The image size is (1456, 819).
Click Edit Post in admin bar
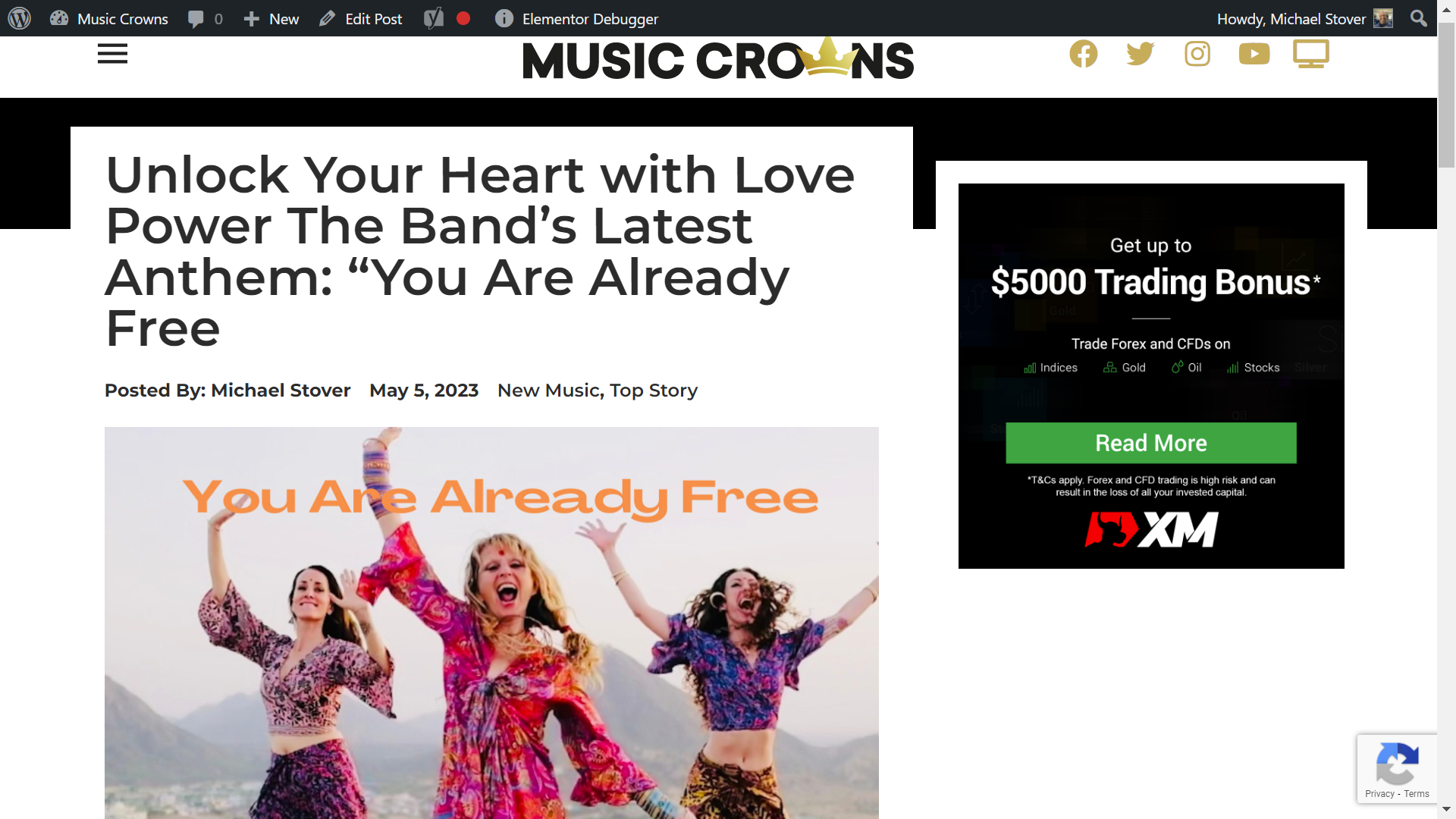tap(361, 18)
